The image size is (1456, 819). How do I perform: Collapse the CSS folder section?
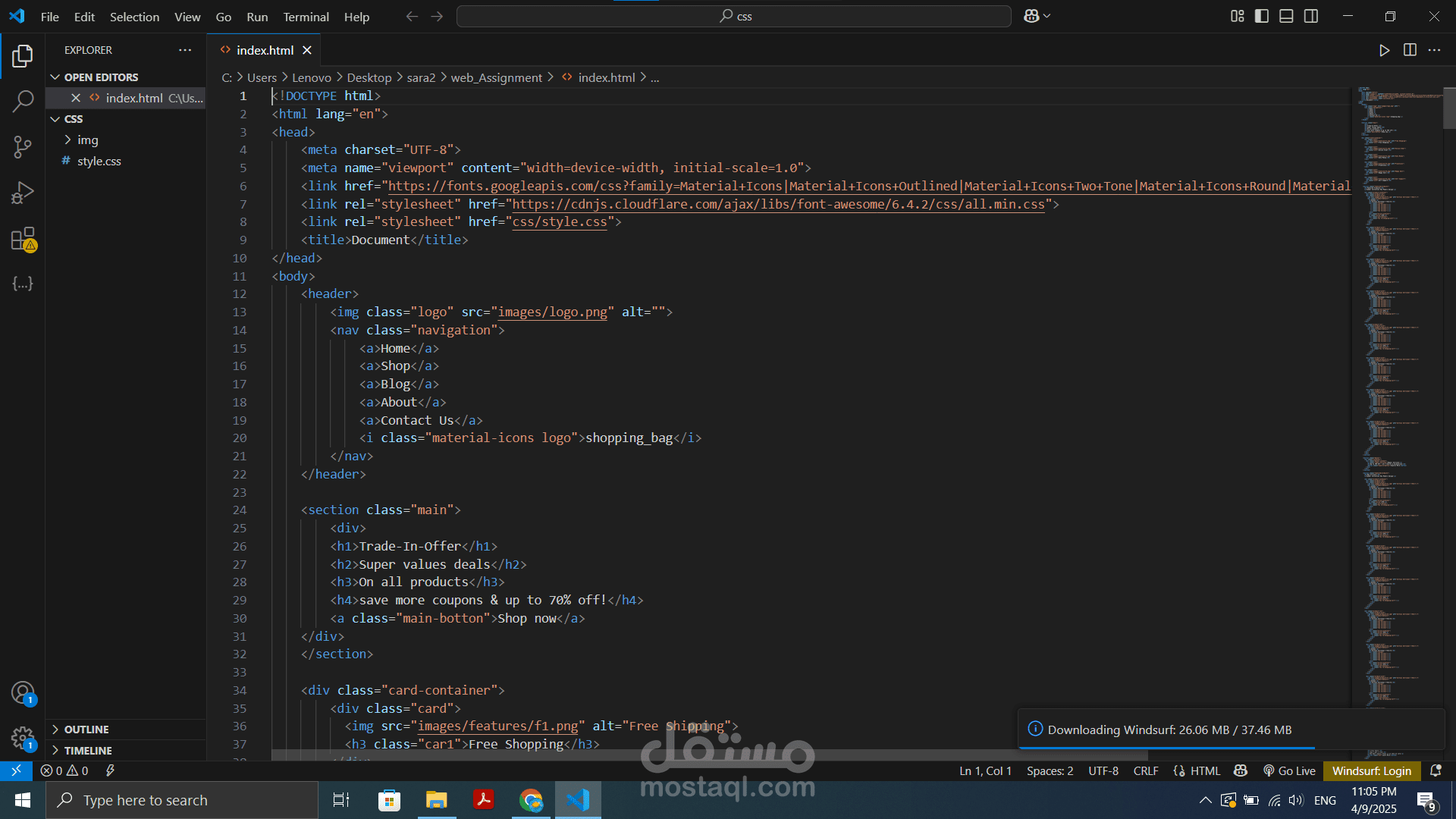coord(73,119)
